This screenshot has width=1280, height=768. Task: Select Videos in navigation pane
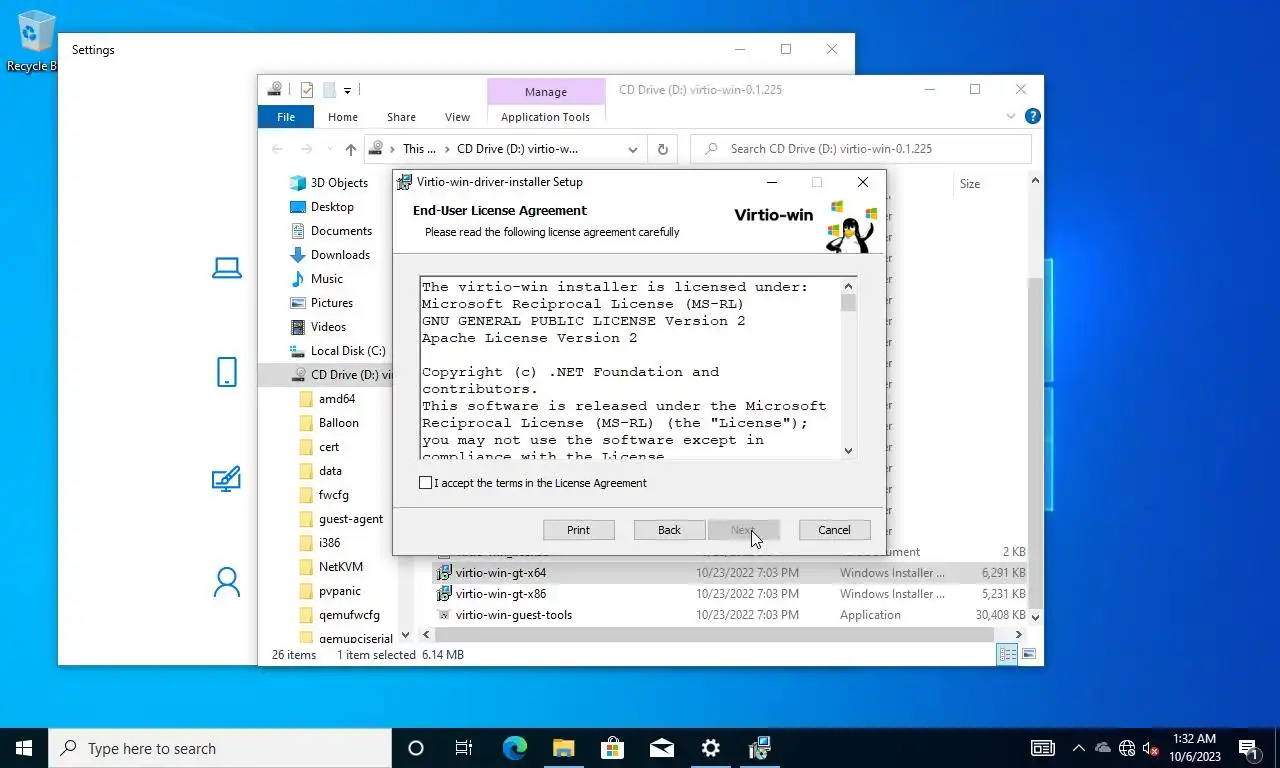click(328, 327)
